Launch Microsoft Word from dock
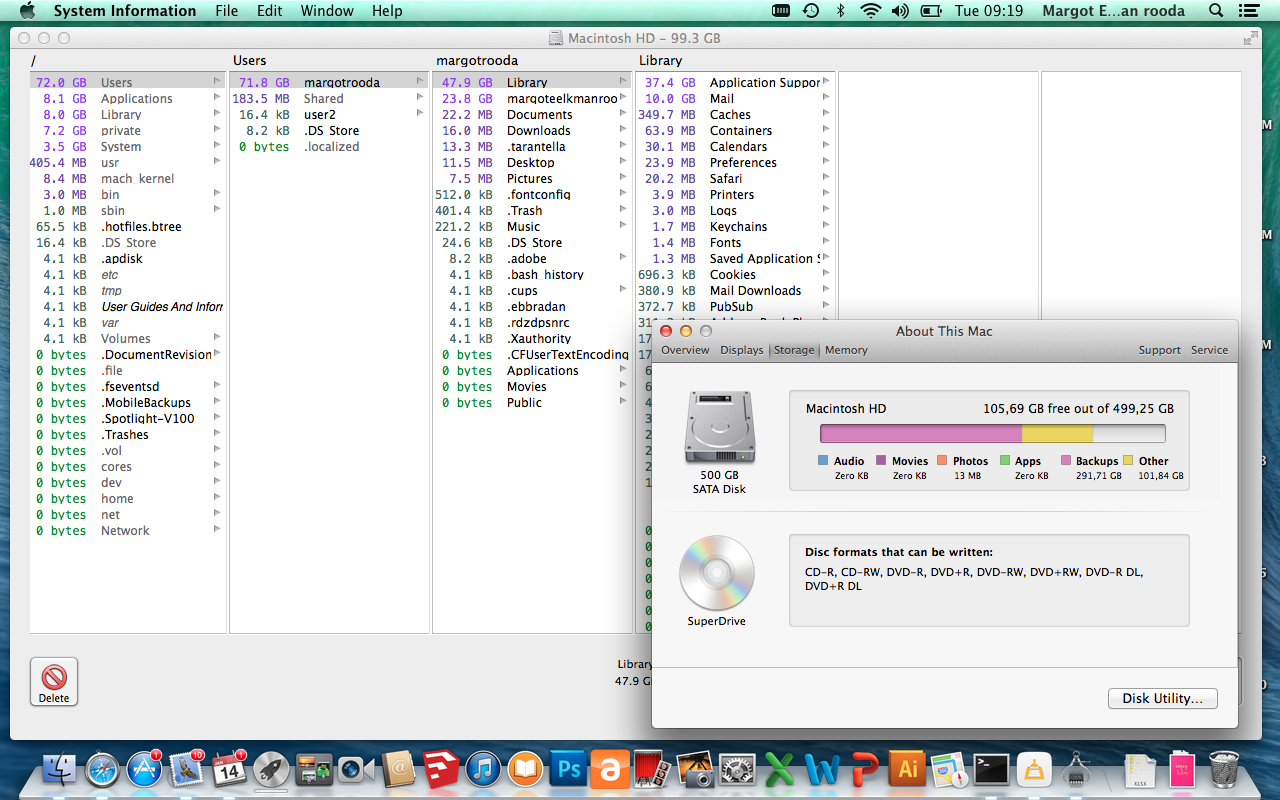 (x=822, y=769)
